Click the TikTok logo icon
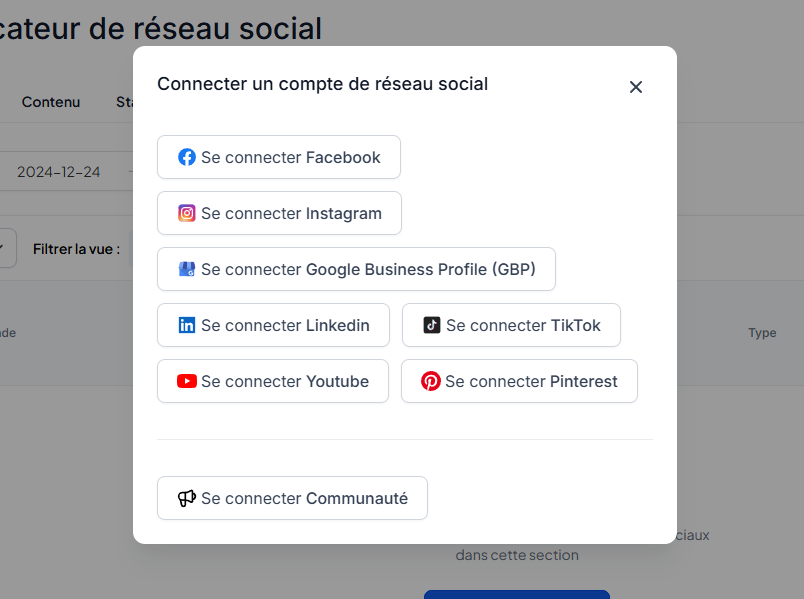This screenshot has width=804, height=599. click(432, 325)
